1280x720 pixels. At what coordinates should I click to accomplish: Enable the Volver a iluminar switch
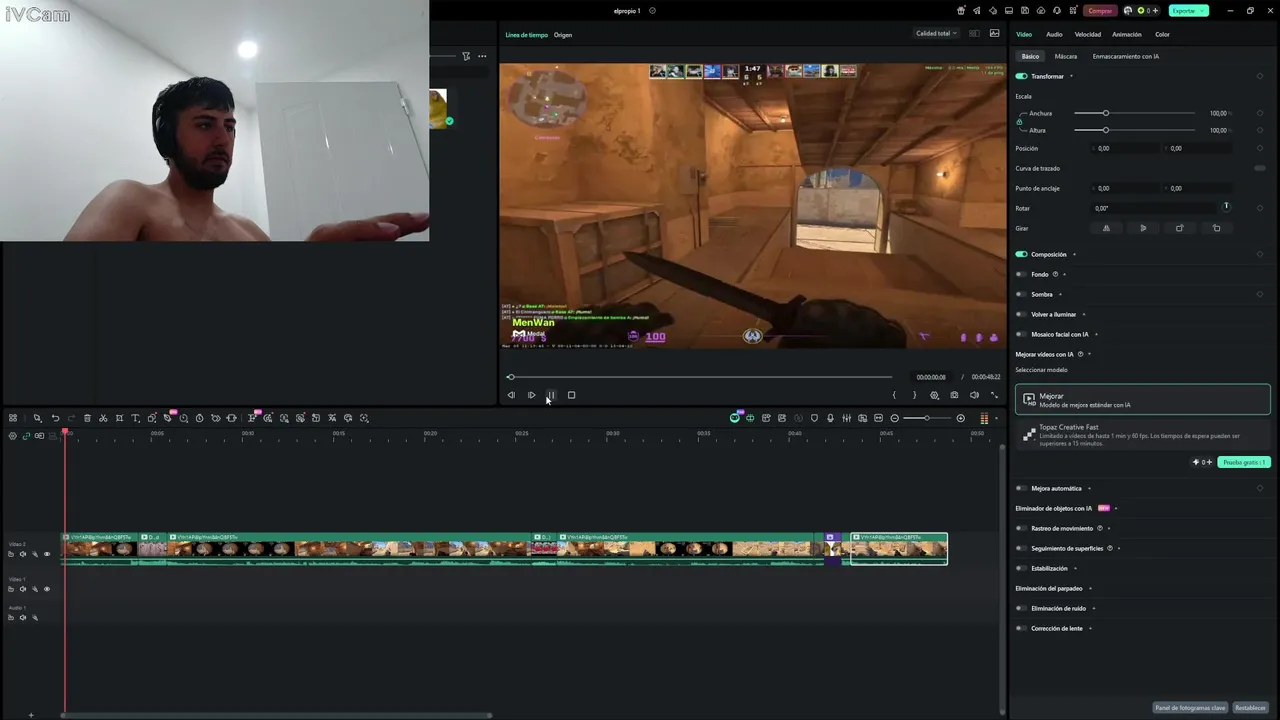tap(1021, 314)
